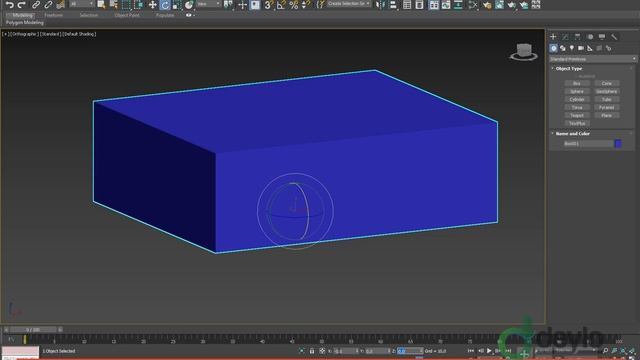Open the blue object color swatch
This screenshot has height=360, width=640.
[x=618, y=144]
